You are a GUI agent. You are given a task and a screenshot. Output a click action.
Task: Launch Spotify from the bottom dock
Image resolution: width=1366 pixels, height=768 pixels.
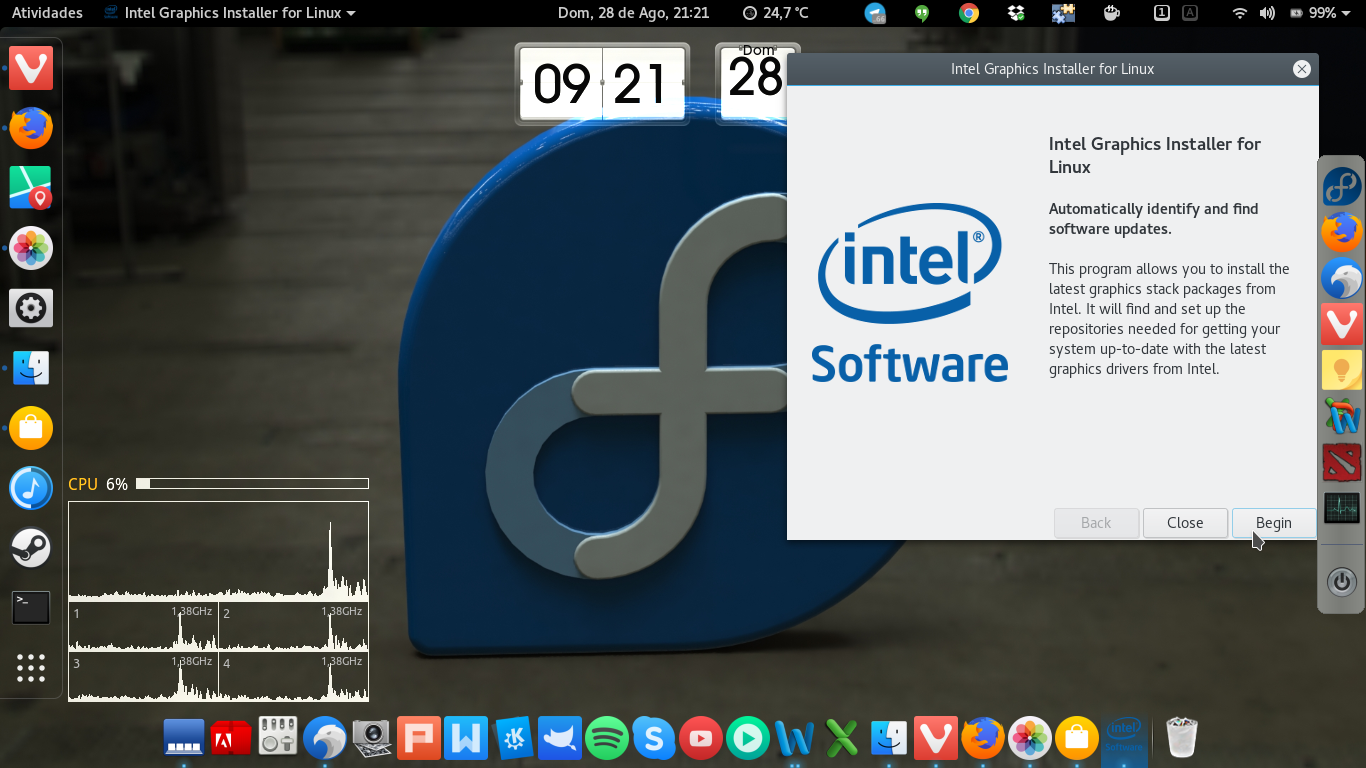coord(606,738)
